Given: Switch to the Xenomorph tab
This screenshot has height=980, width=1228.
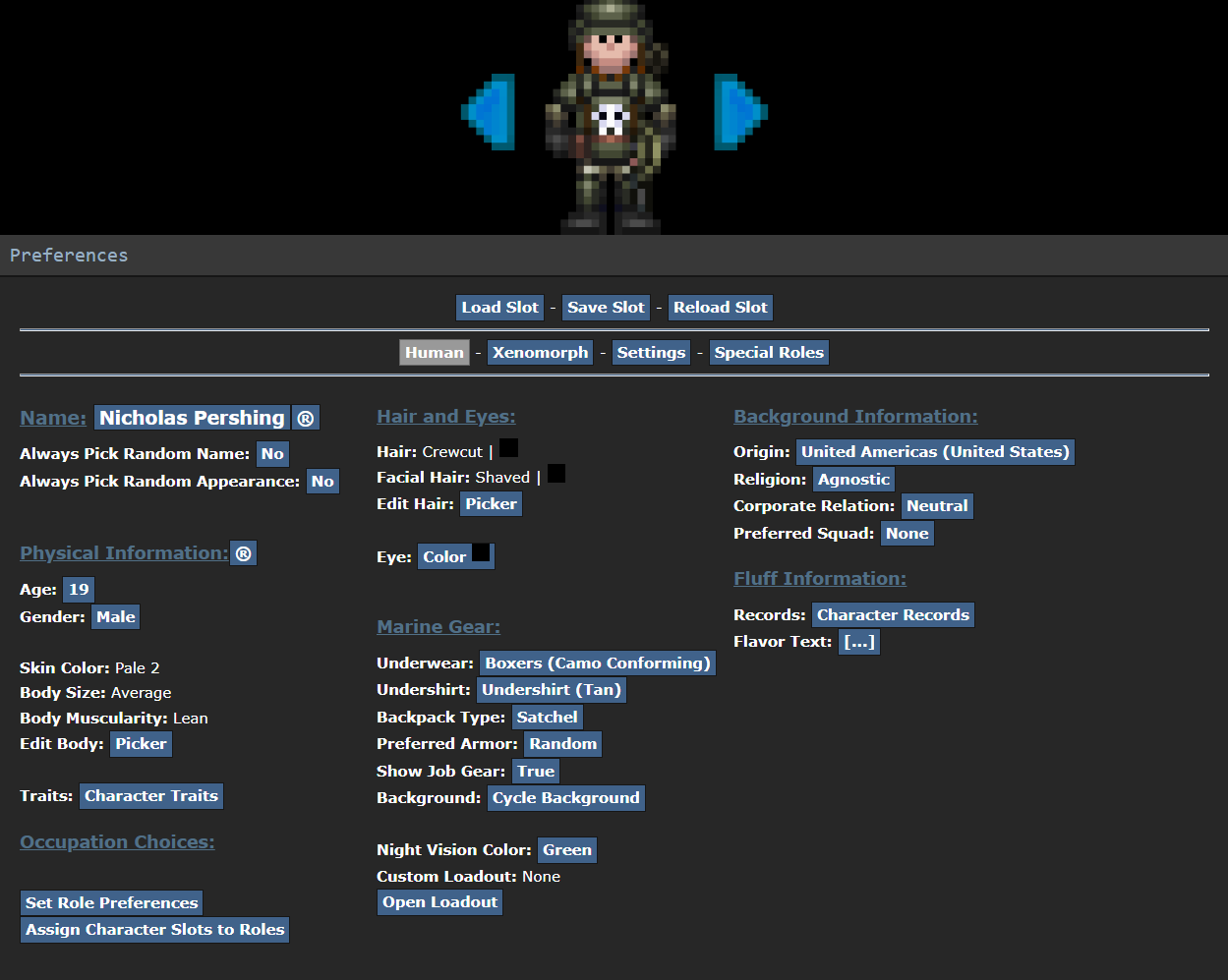Looking at the screenshot, I should coord(541,353).
